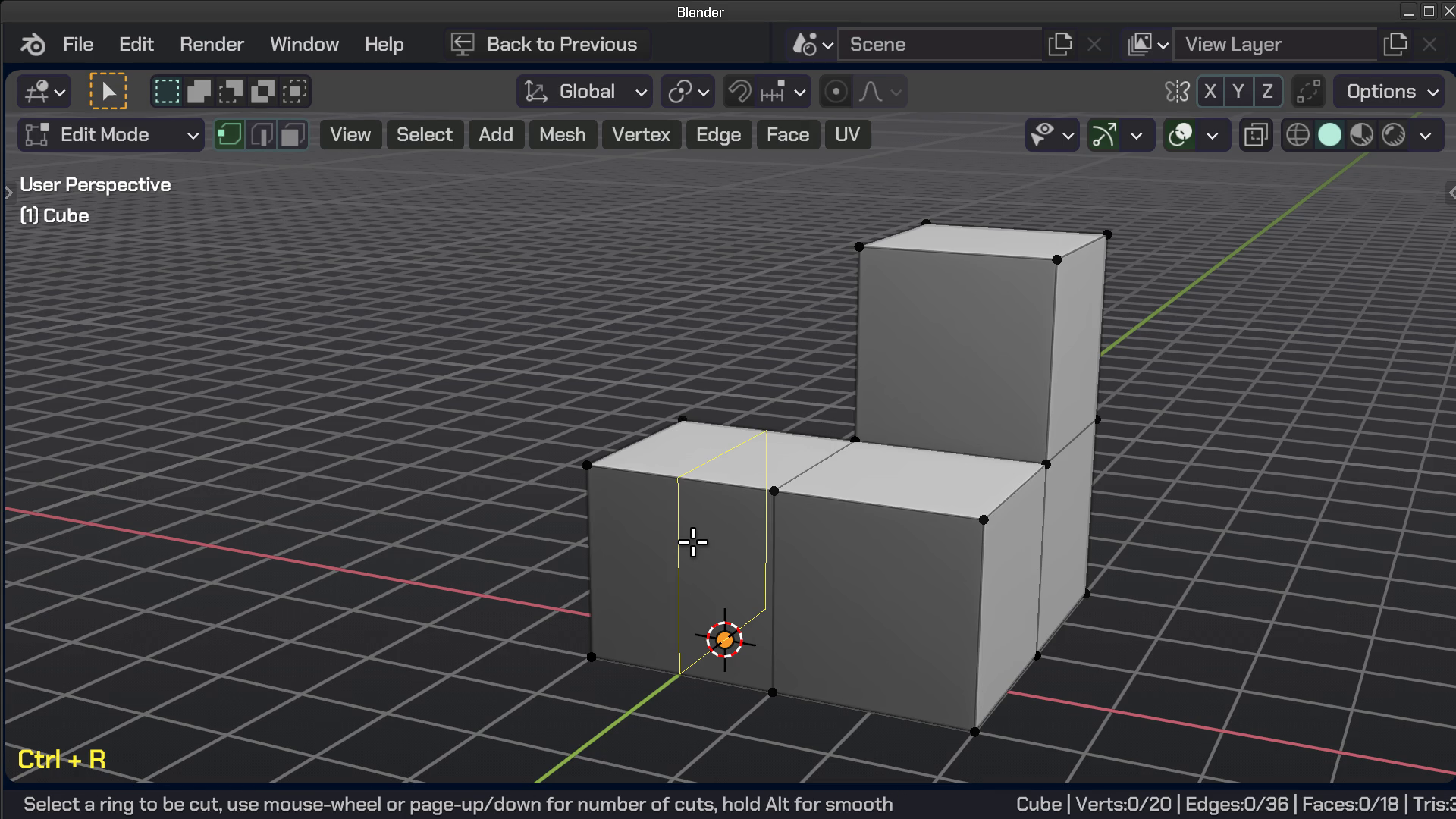Toggle X axis mesh symmetry

pyautogui.click(x=1210, y=92)
